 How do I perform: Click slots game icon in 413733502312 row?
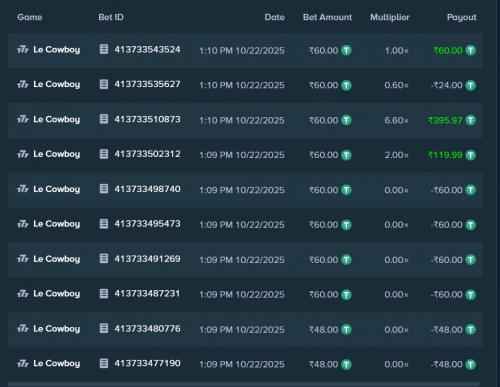coord(23,154)
